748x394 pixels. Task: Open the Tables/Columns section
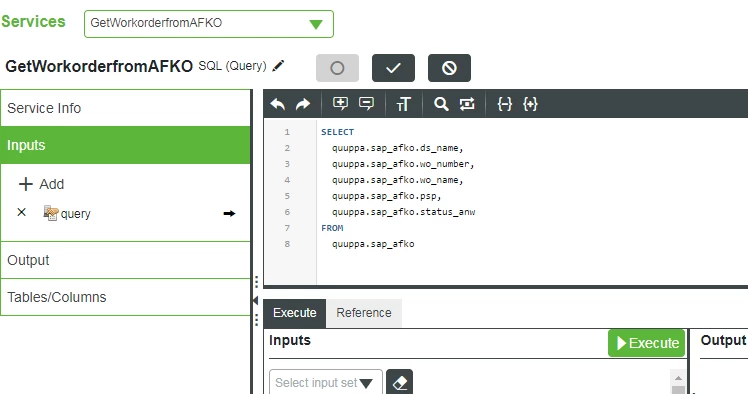click(125, 297)
